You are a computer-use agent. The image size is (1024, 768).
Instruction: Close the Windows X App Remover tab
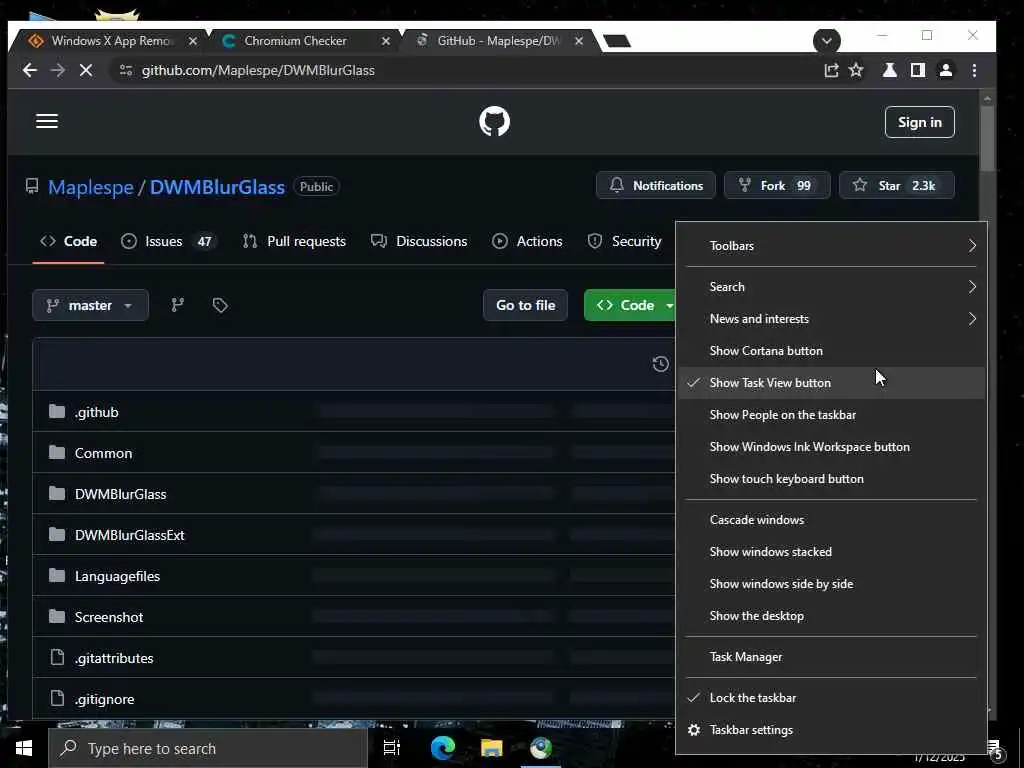click(x=193, y=41)
